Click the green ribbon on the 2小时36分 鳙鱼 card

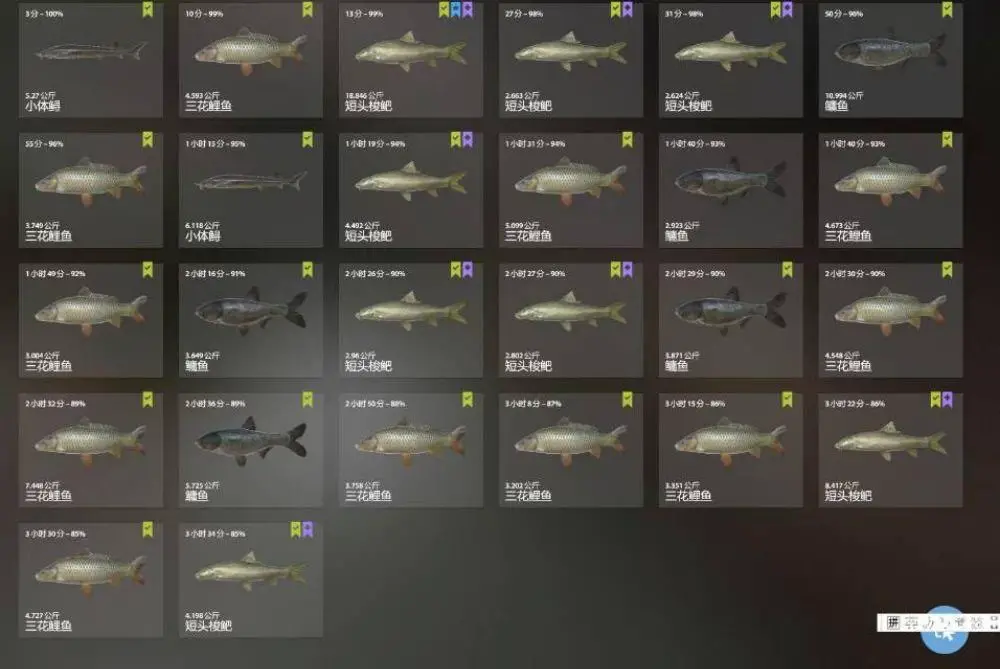[x=307, y=400]
